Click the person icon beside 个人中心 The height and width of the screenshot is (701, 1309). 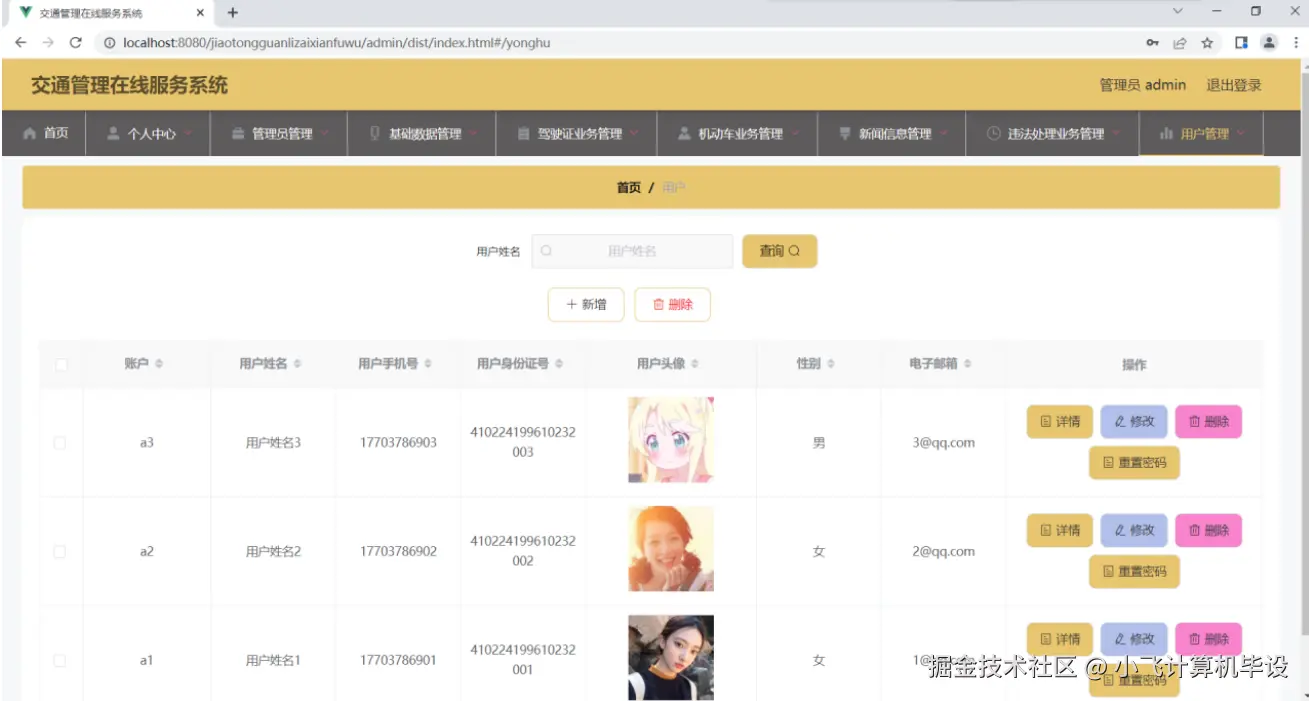[113, 133]
